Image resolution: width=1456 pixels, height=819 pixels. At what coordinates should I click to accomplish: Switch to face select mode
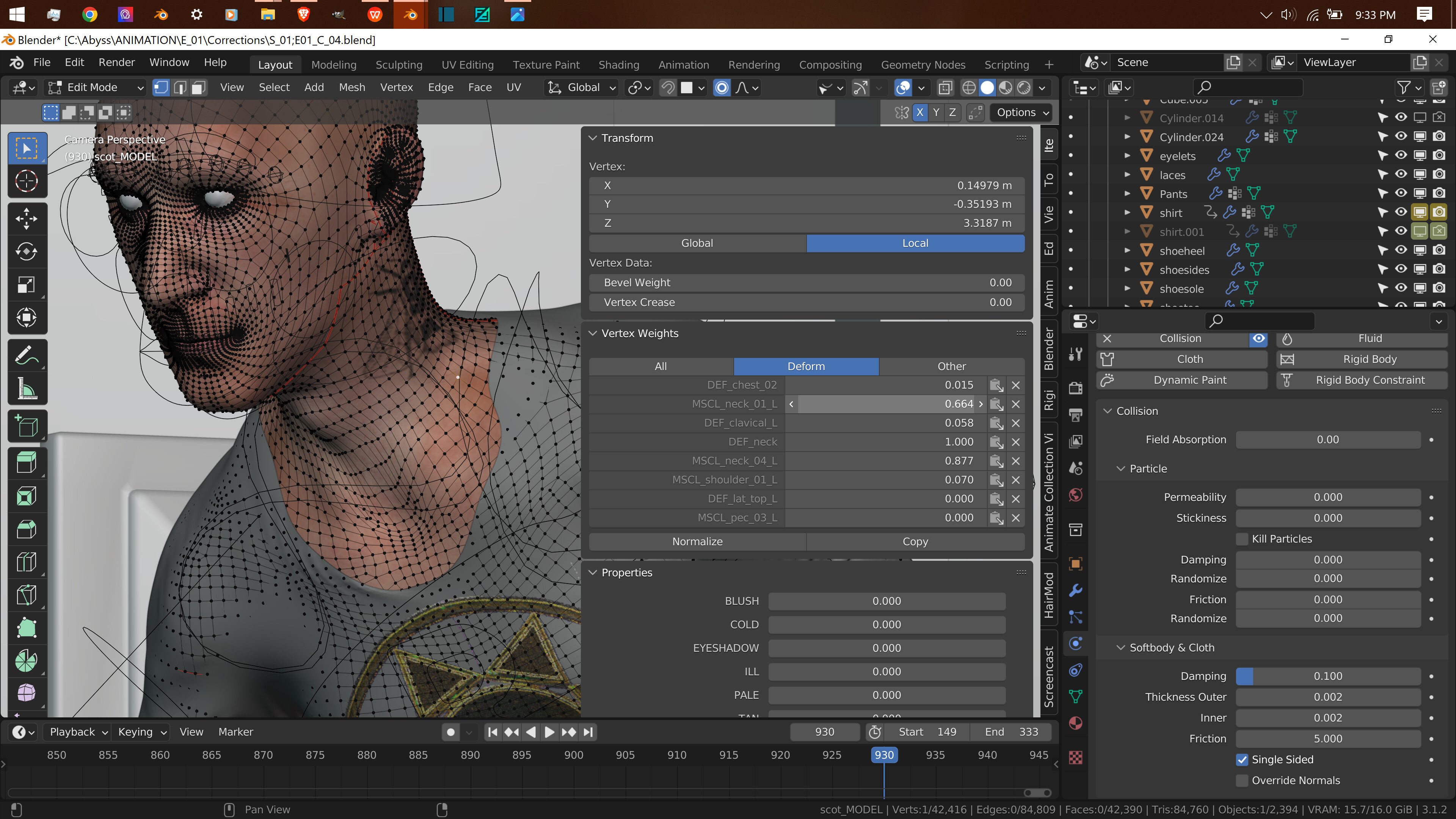(198, 88)
